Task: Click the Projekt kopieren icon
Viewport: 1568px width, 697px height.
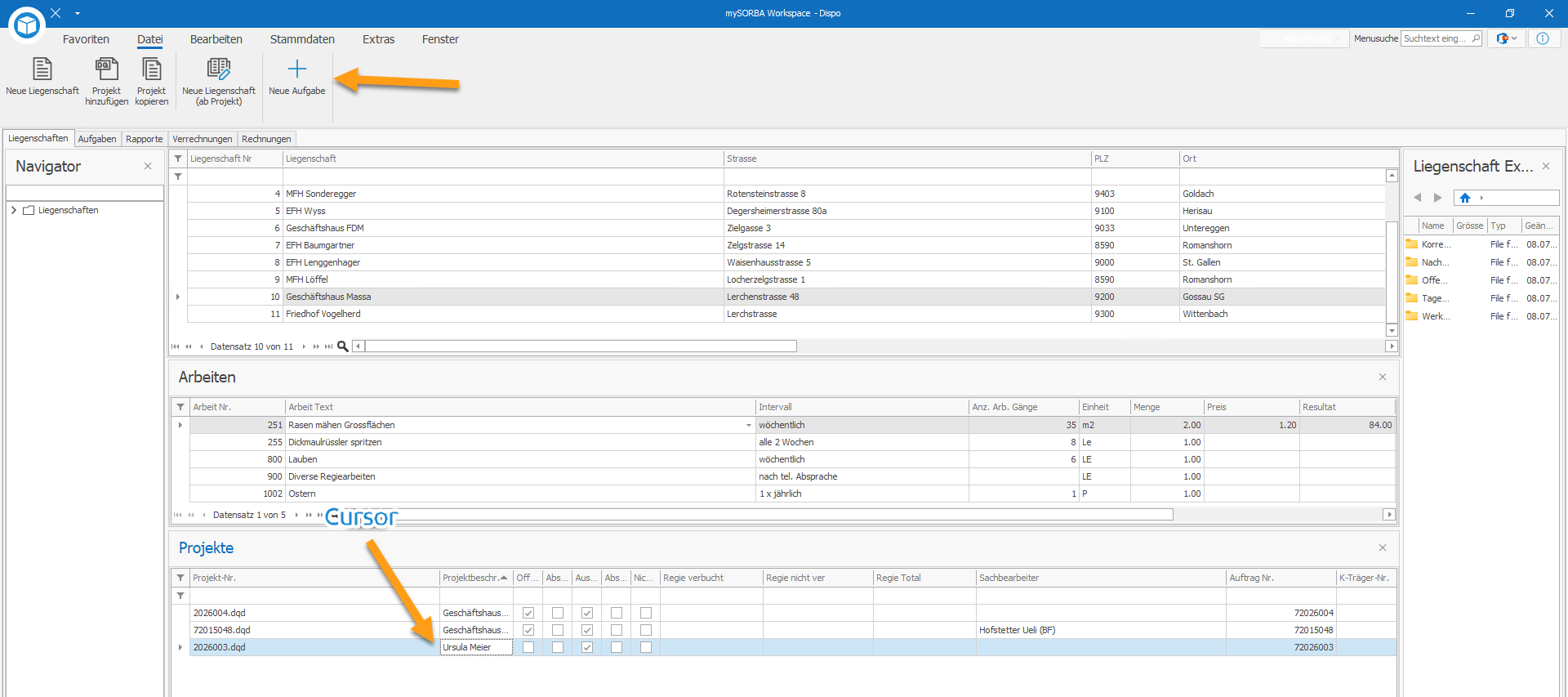Action: (151, 69)
